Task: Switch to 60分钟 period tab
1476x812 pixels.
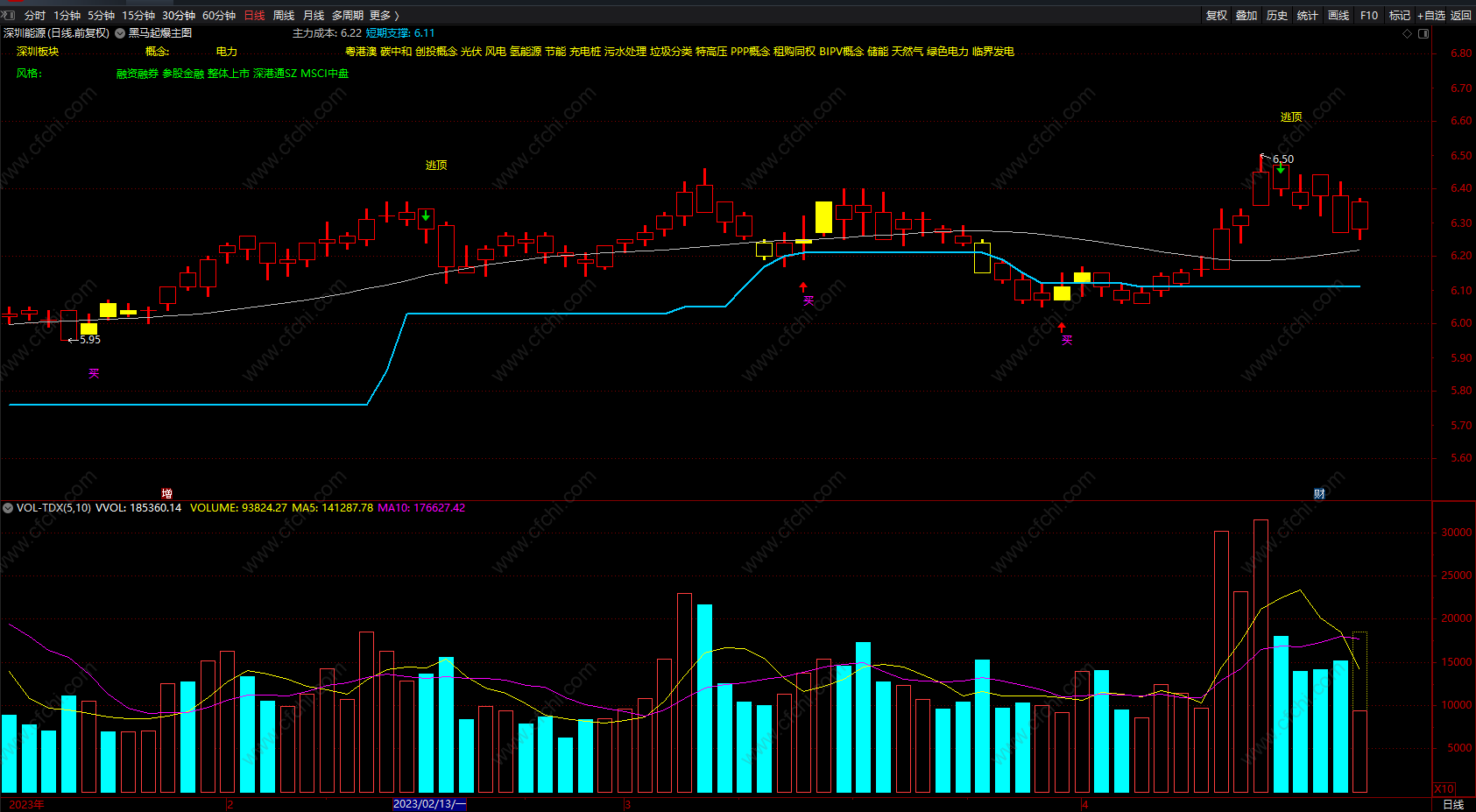Action: [x=219, y=15]
